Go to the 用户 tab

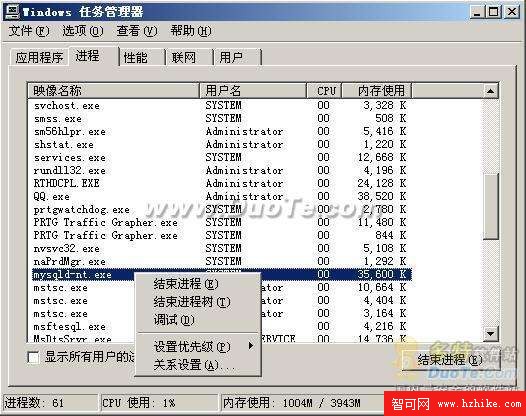(238, 57)
